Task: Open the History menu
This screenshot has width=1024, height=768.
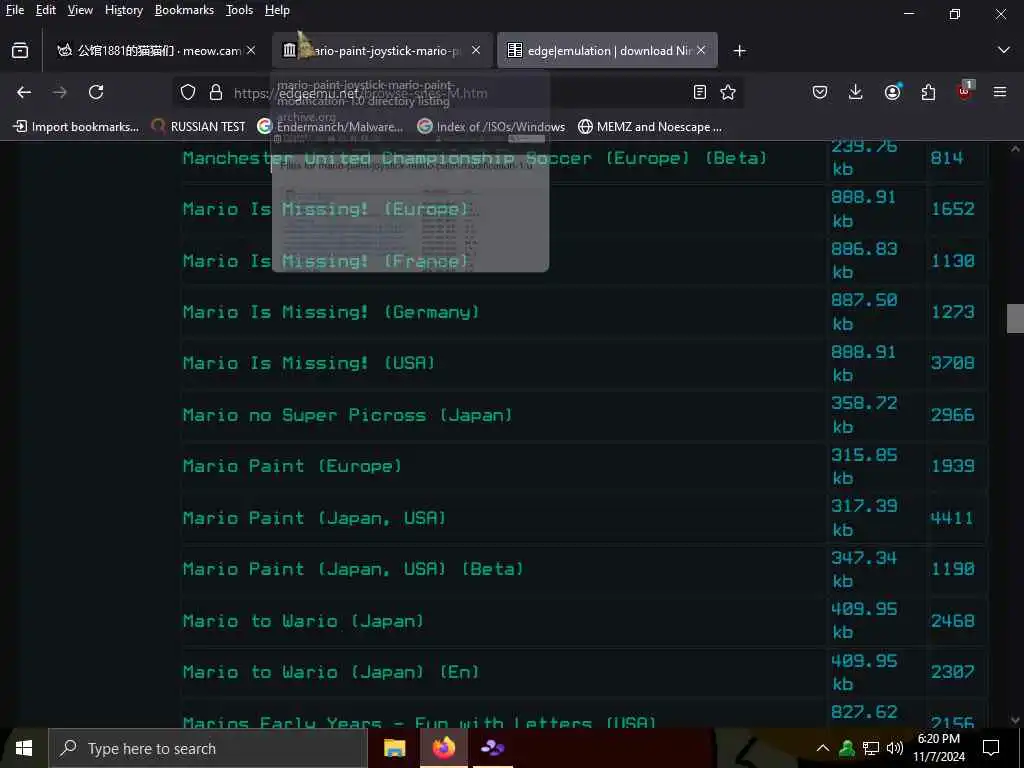Action: (x=123, y=10)
